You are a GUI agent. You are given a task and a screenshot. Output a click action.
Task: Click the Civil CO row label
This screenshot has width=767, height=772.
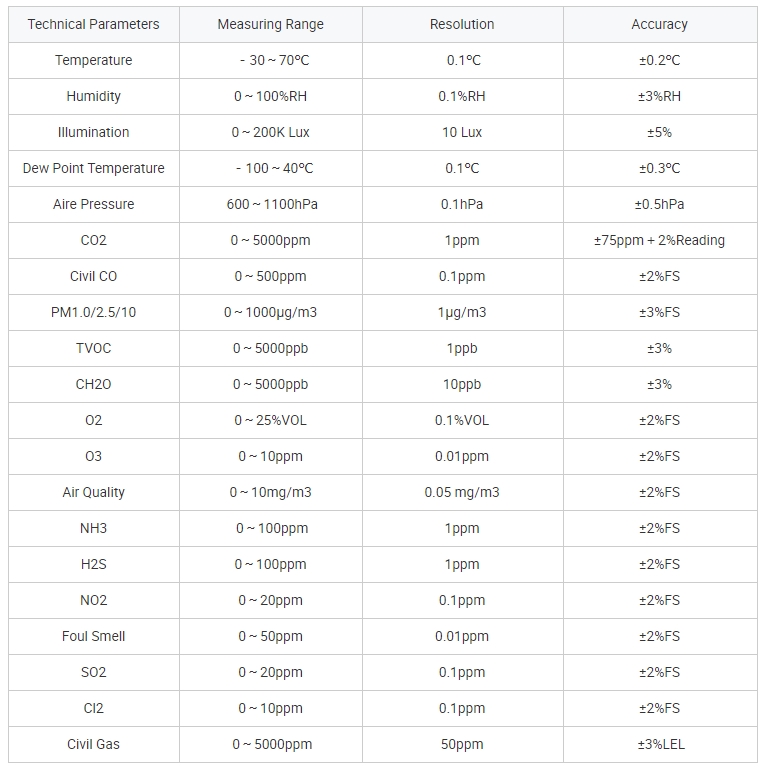[93, 276]
